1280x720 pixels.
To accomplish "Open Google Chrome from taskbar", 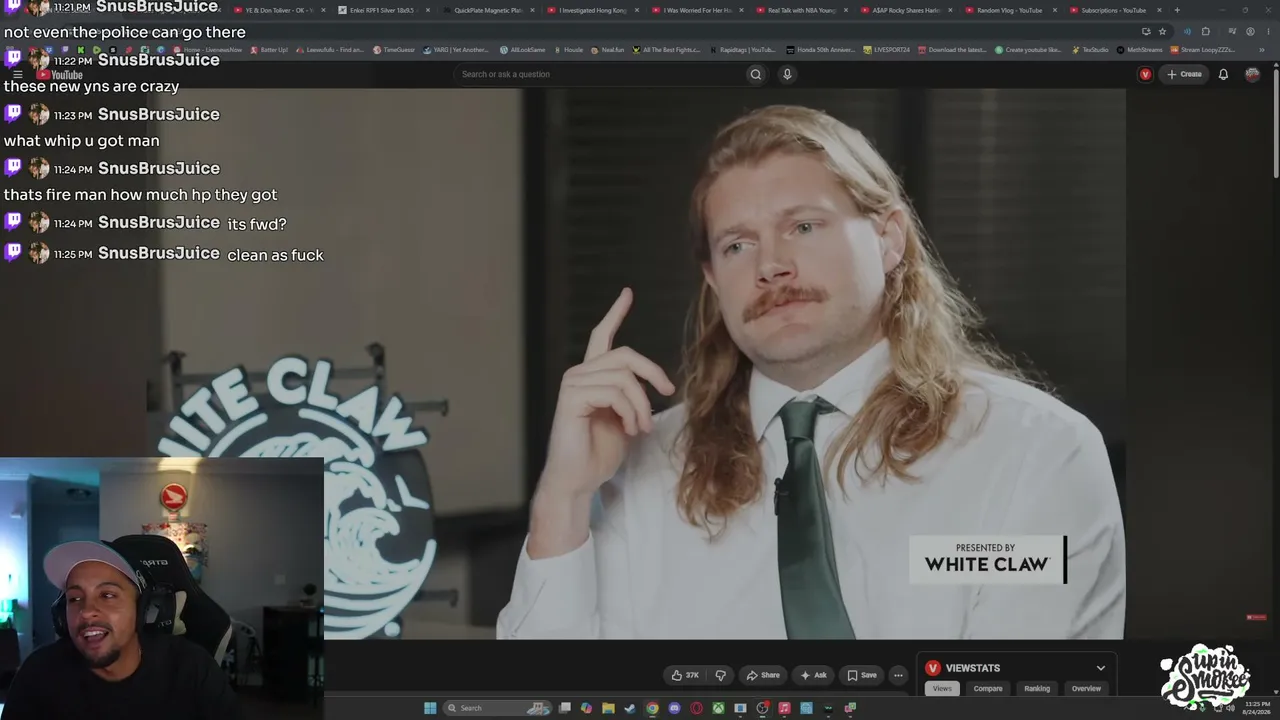I will tap(652, 708).
